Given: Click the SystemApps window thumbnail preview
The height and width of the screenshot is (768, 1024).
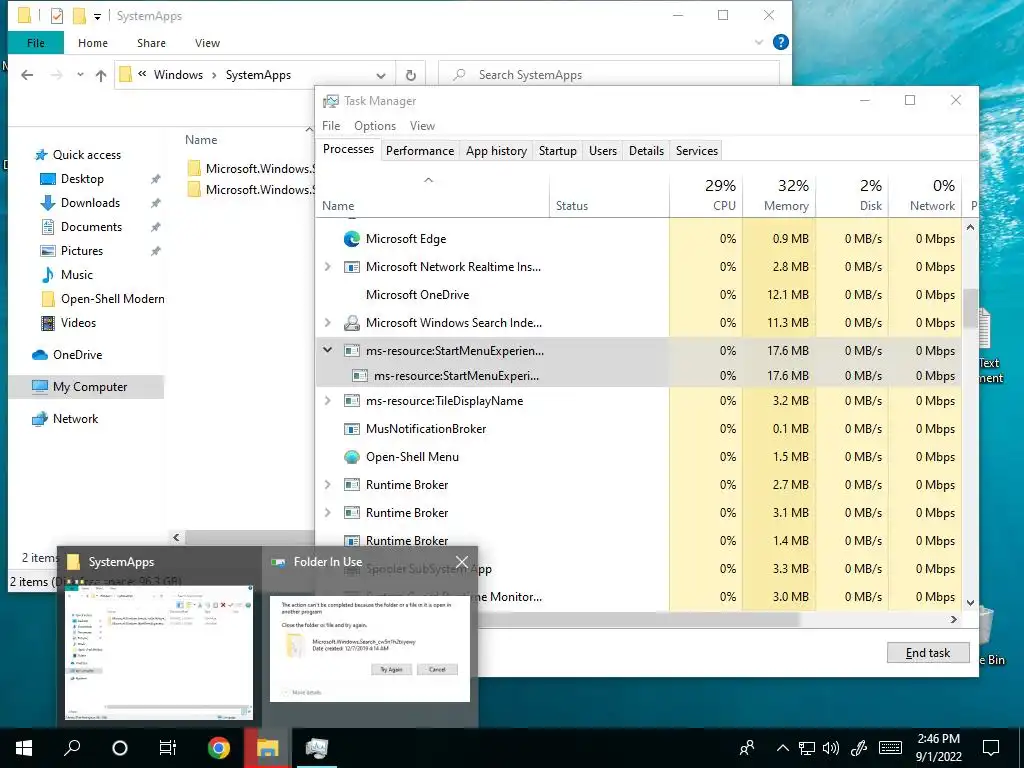Looking at the screenshot, I should [159, 652].
